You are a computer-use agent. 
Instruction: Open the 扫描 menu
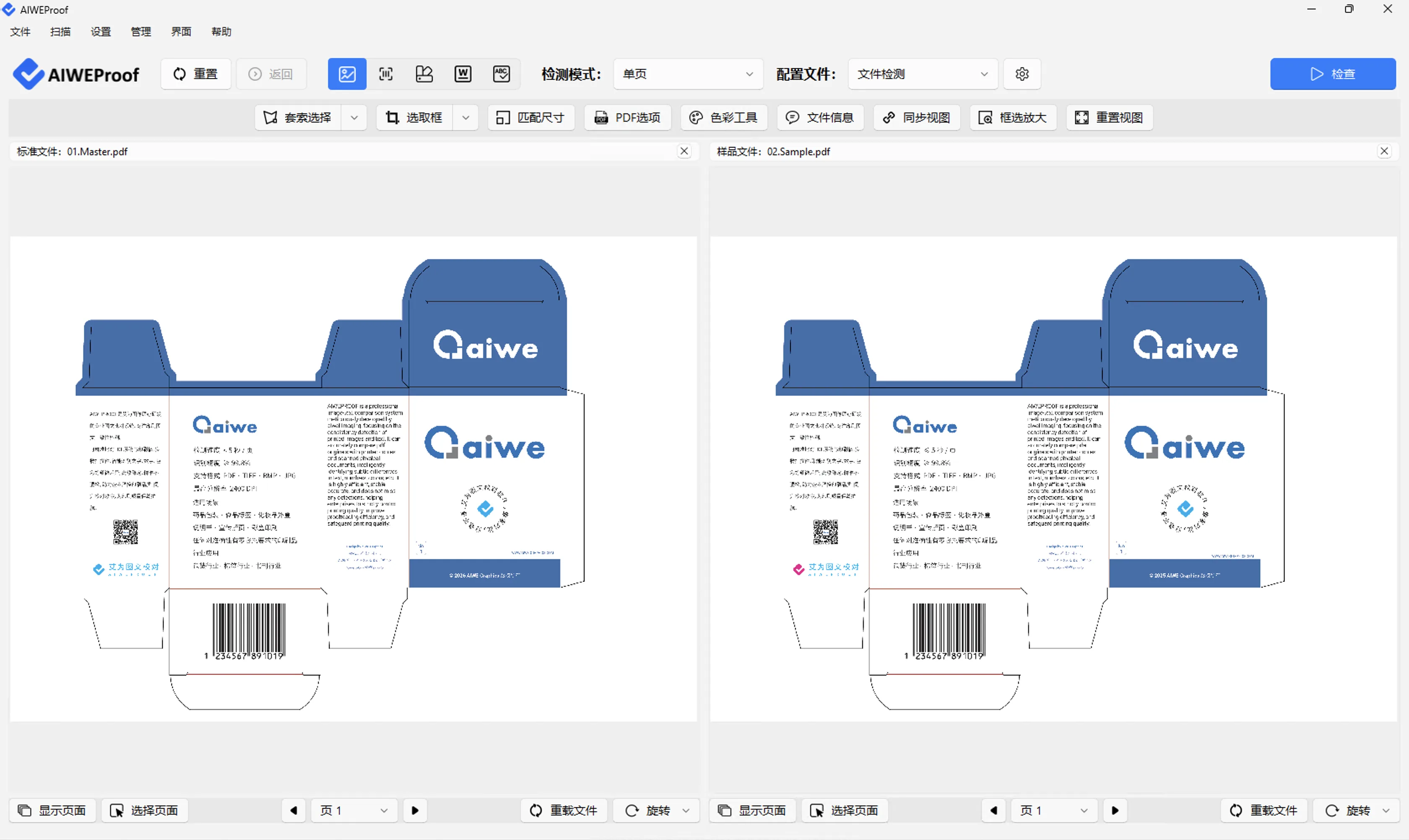(60, 32)
